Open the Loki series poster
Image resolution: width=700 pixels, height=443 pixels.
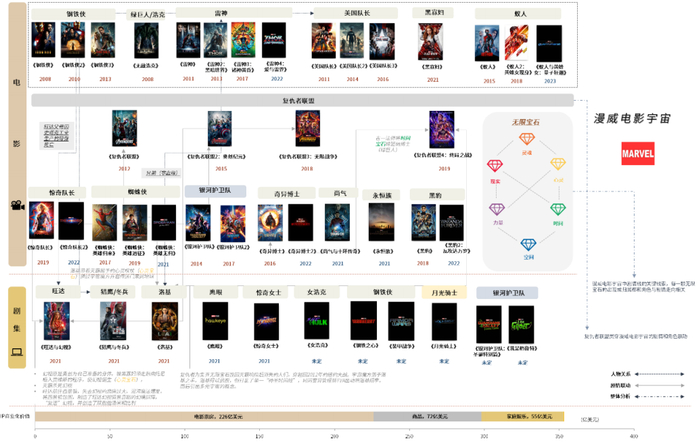[x=165, y=321]
